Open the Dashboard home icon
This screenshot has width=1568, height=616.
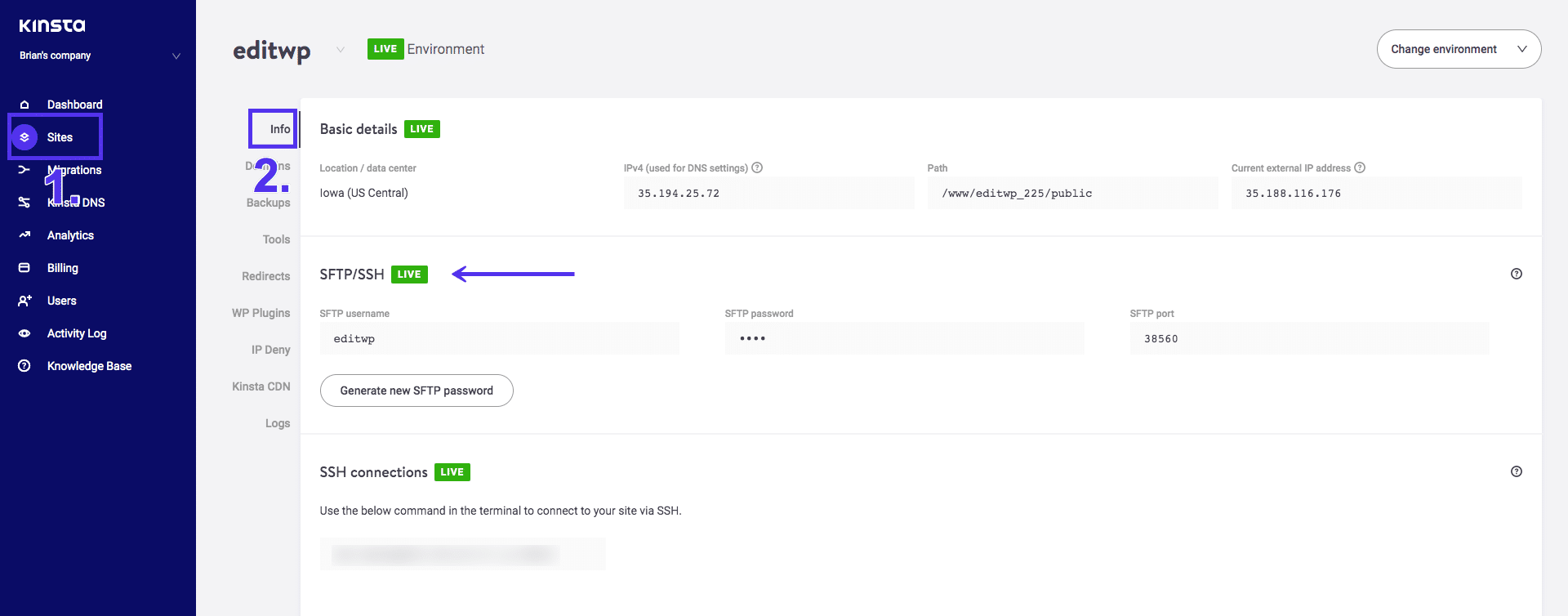click(24, 105)
